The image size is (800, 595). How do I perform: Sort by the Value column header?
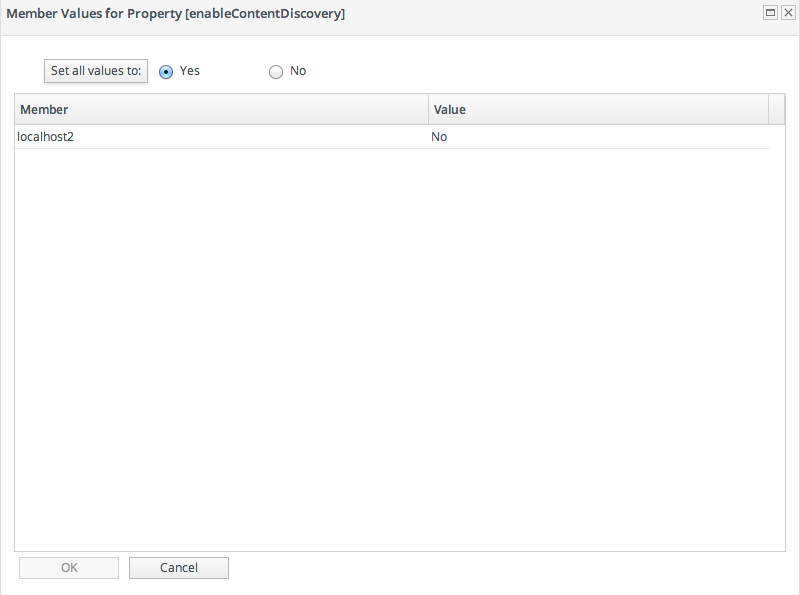click(x=598, y=110)
